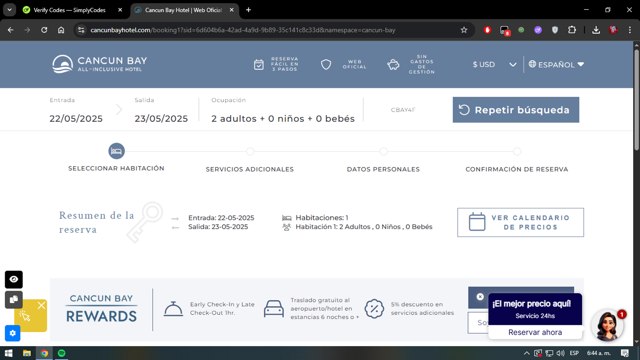Bookmark this page with the star icon
The width and height of the screenshot is (640, 360).
(464, 30)
